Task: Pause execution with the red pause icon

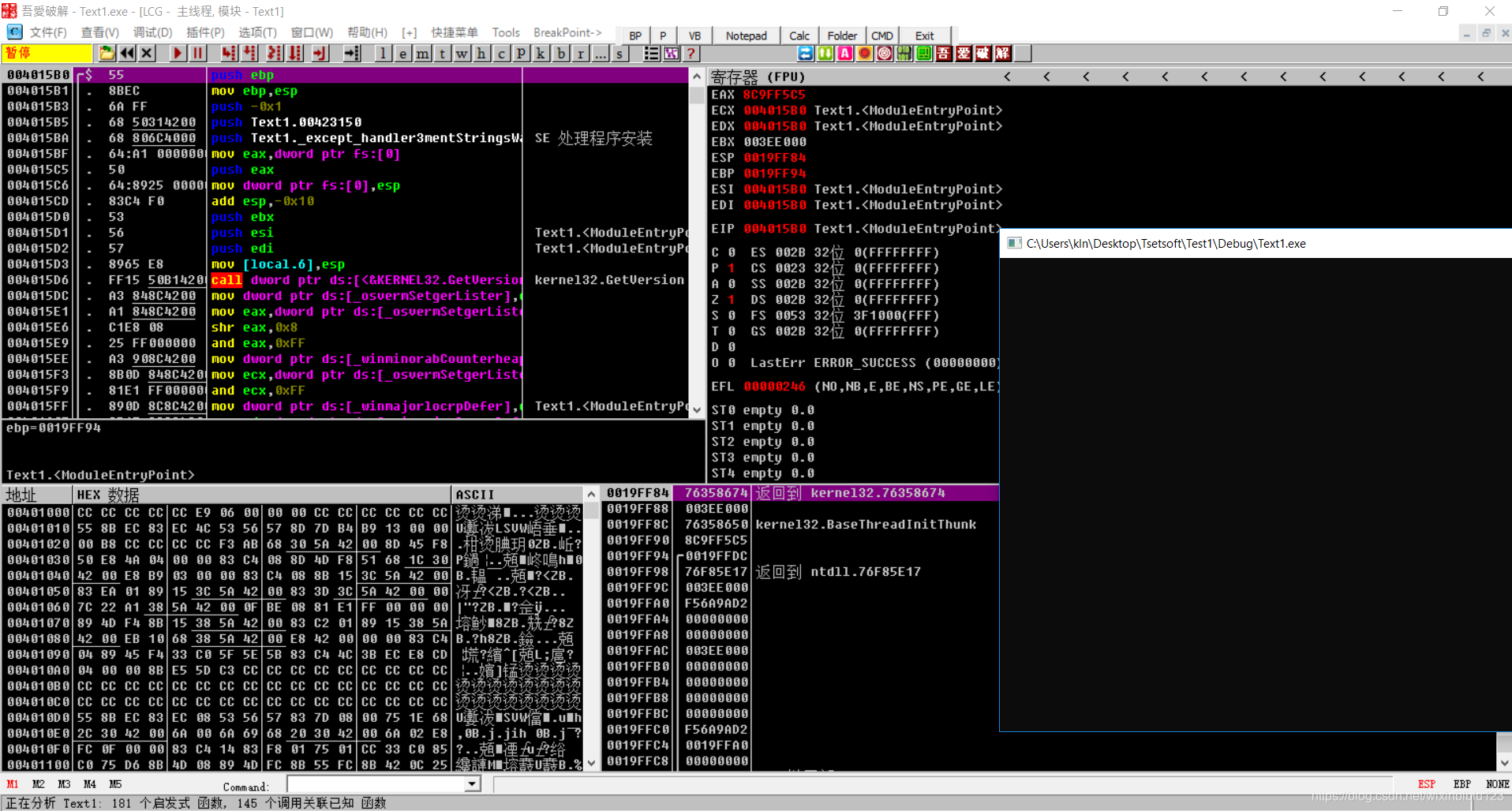Action: click(x=198, y=53)
